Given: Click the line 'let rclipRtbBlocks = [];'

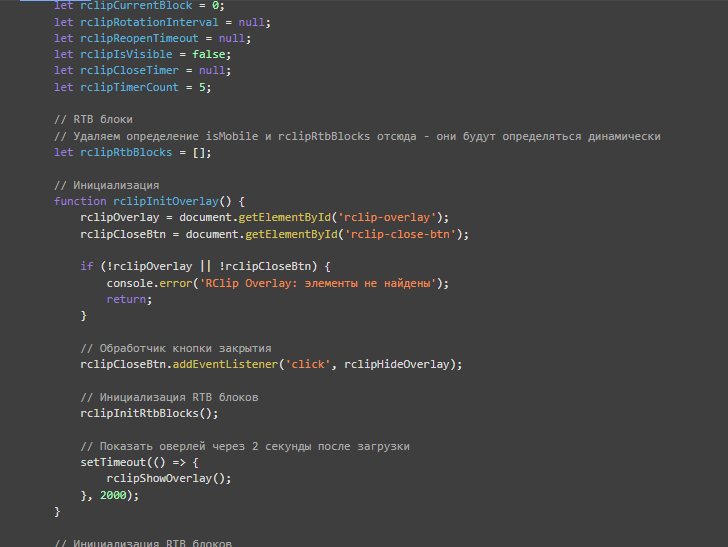Looking at the screenshot, I should click(x=132, y=152).
